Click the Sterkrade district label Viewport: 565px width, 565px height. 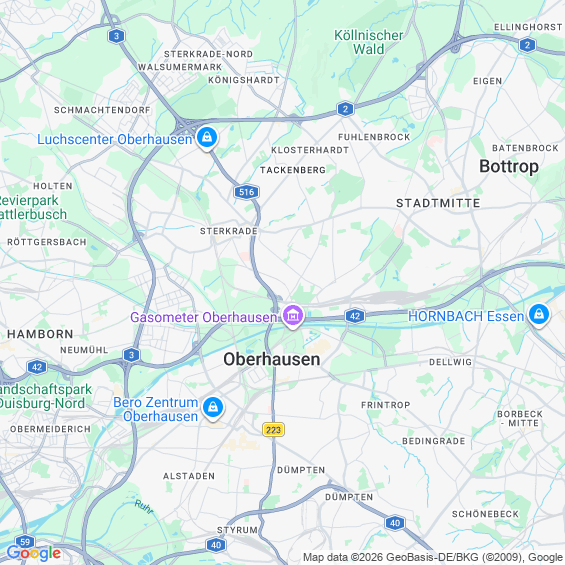coord(229,231)
